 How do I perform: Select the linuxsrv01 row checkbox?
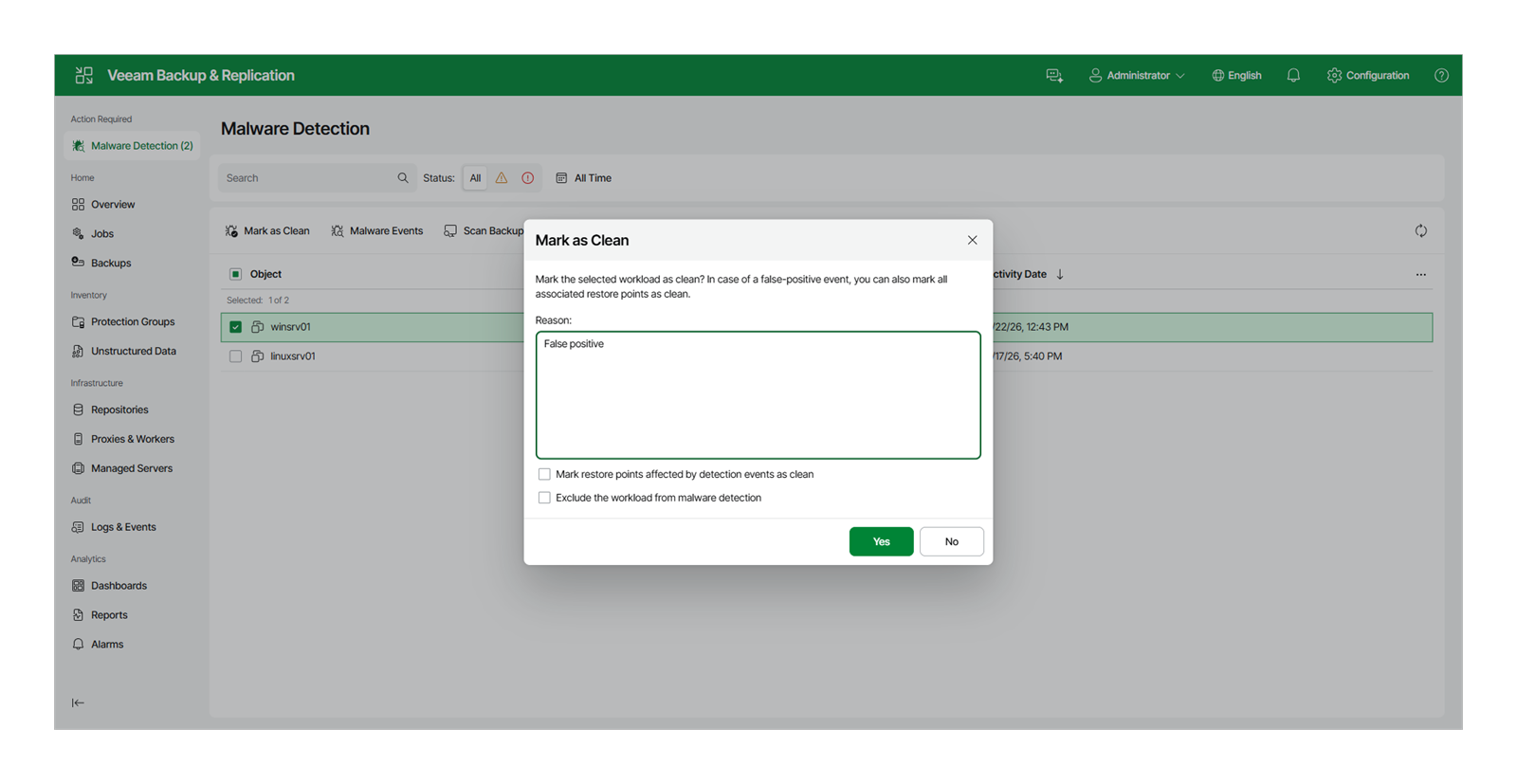click(235, 356)
